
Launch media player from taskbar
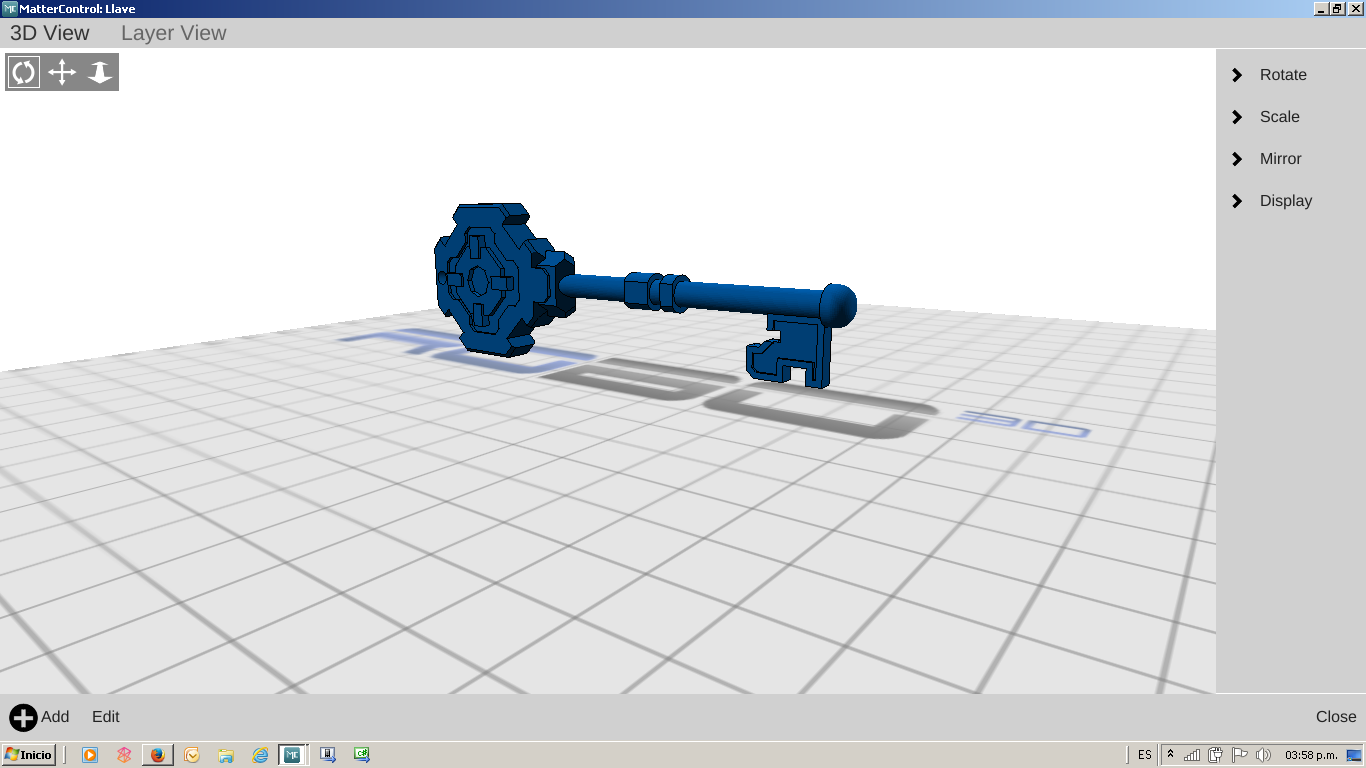point(90,755)
